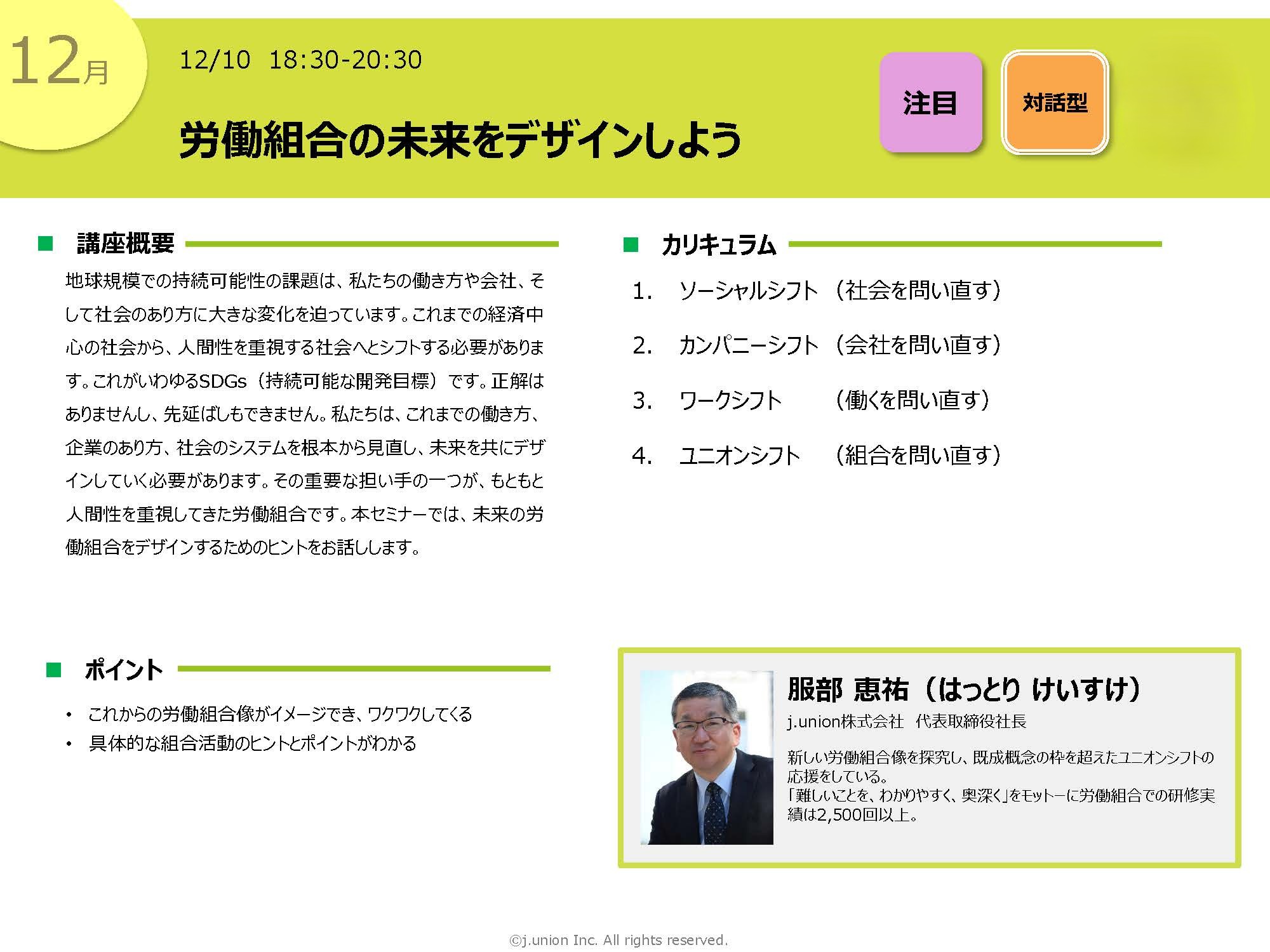
Task: Click the date 12/10 18:30-20:30
Action: click(x=301, y=60)
